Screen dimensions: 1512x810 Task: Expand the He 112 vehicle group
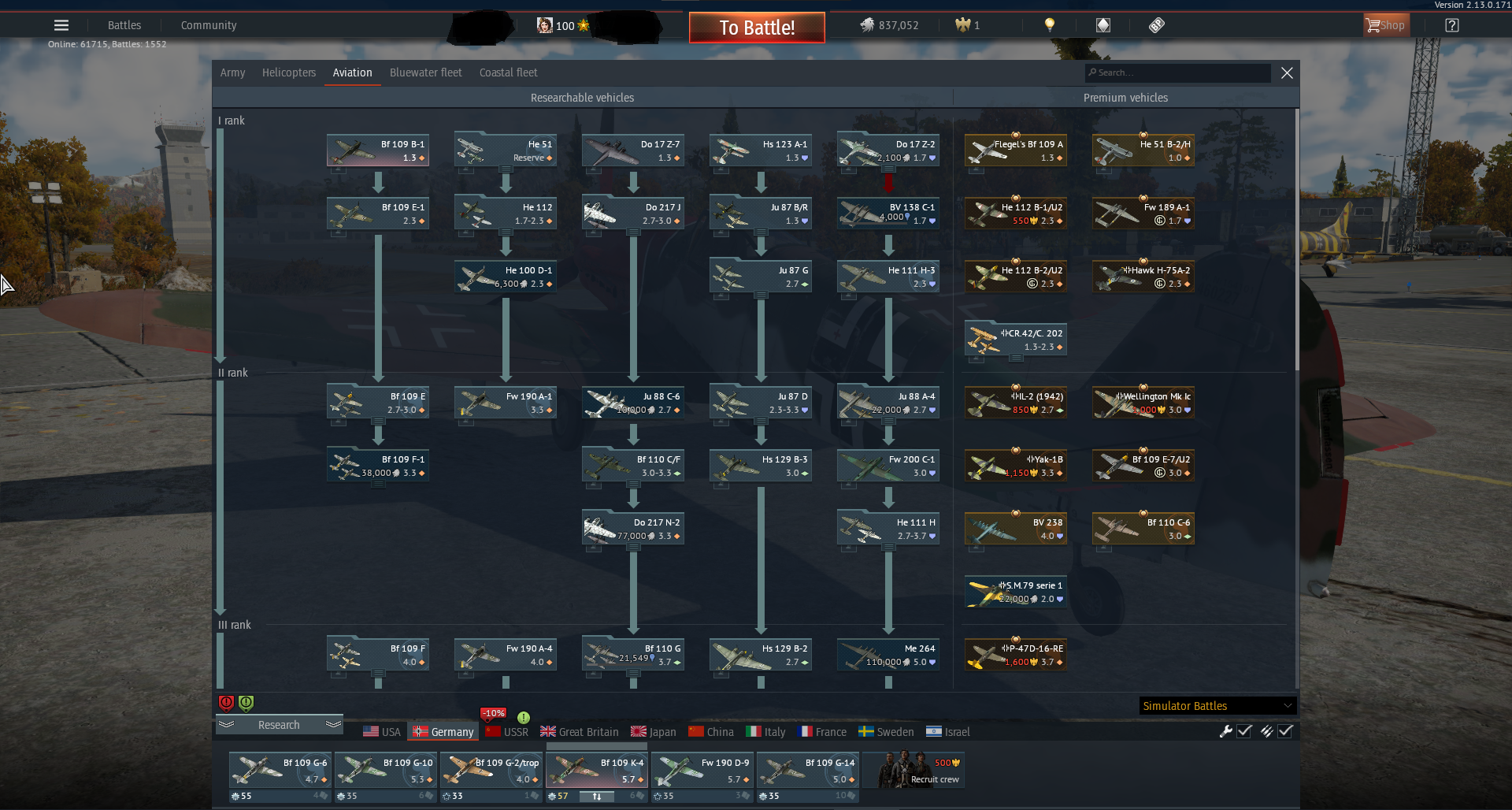tap(506, 232)
